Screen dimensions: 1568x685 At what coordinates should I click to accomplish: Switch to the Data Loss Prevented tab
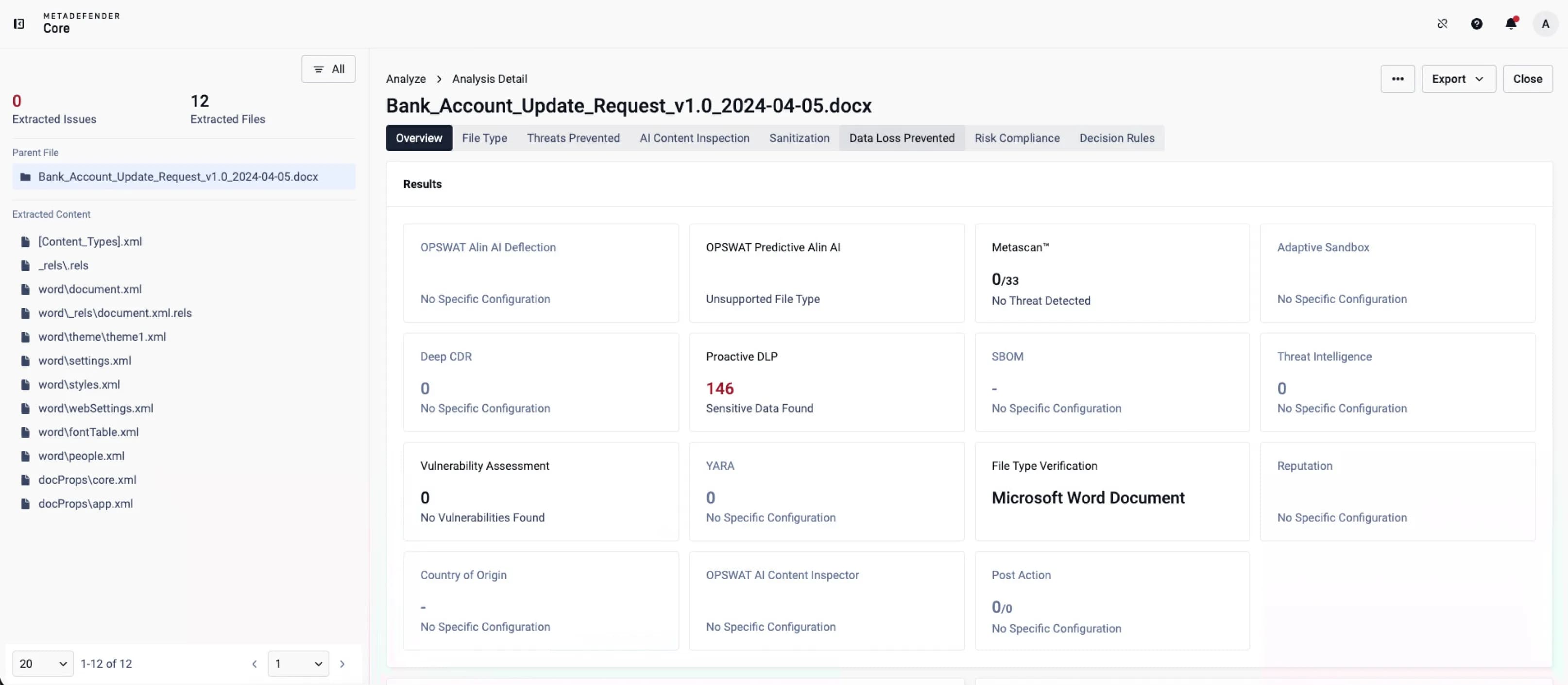[x=902, y=138]
